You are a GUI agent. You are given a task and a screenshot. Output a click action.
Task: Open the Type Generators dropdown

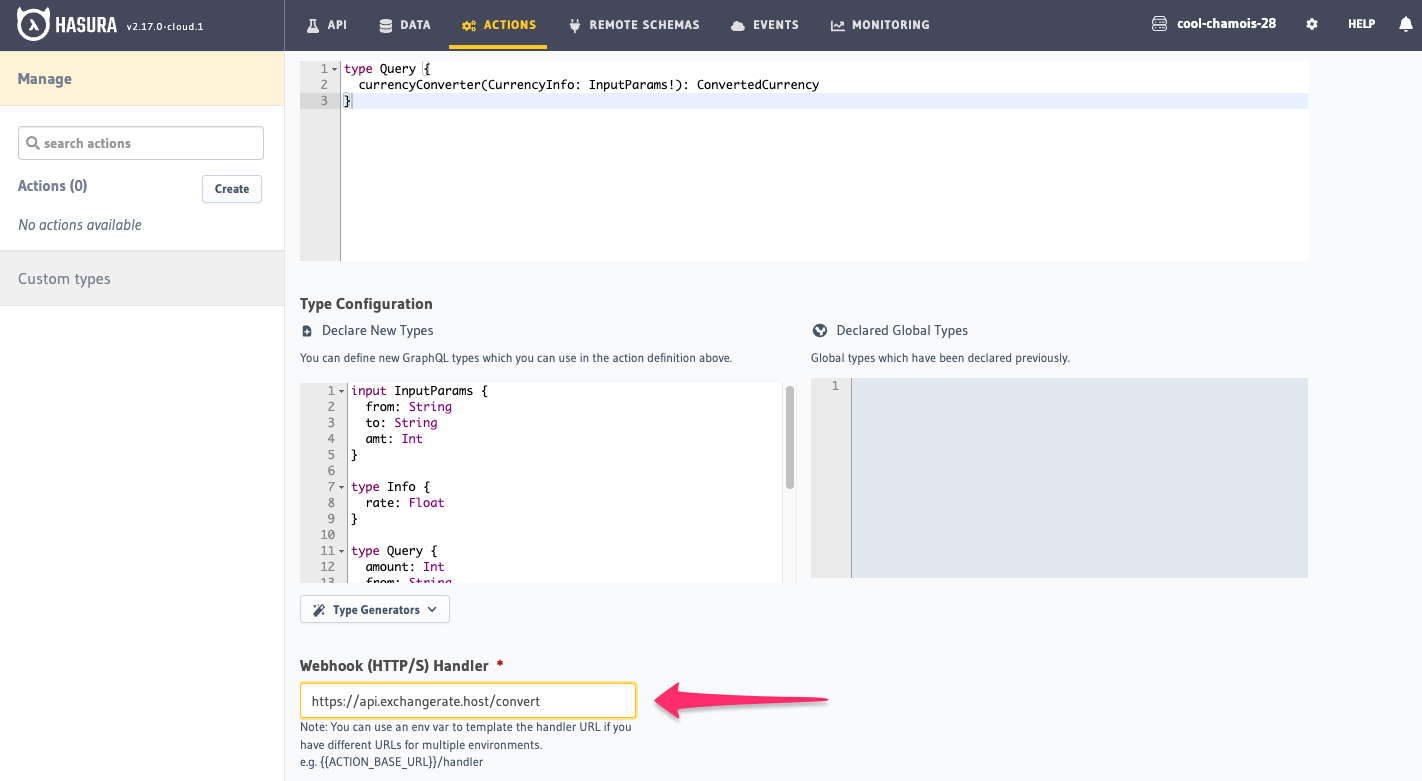tap(375, 609)
